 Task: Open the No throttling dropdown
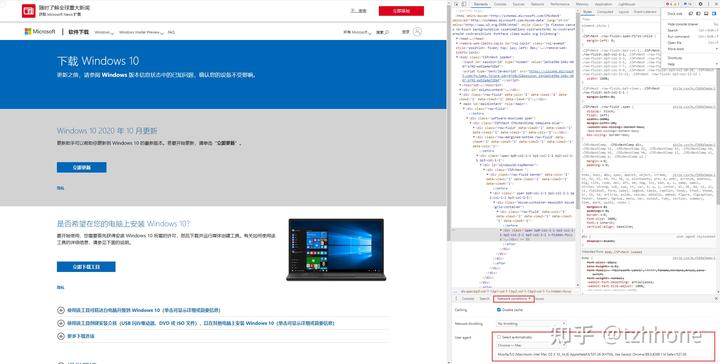pos(531,324)
